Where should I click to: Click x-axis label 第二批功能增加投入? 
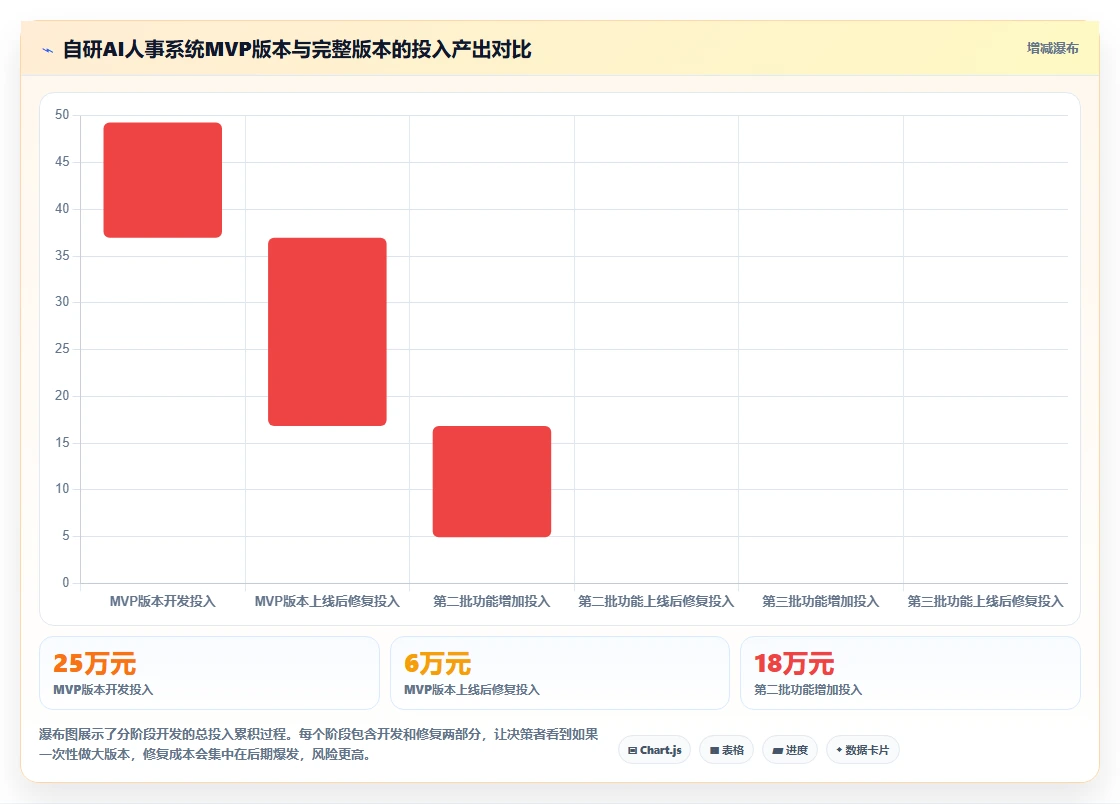[492, 601]
